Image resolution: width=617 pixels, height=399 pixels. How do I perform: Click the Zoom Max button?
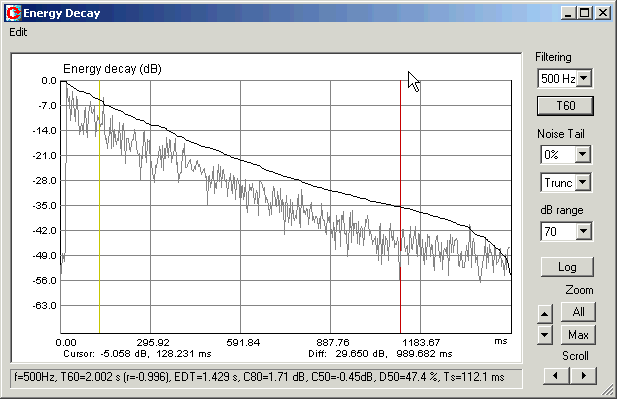pos(578,335)
